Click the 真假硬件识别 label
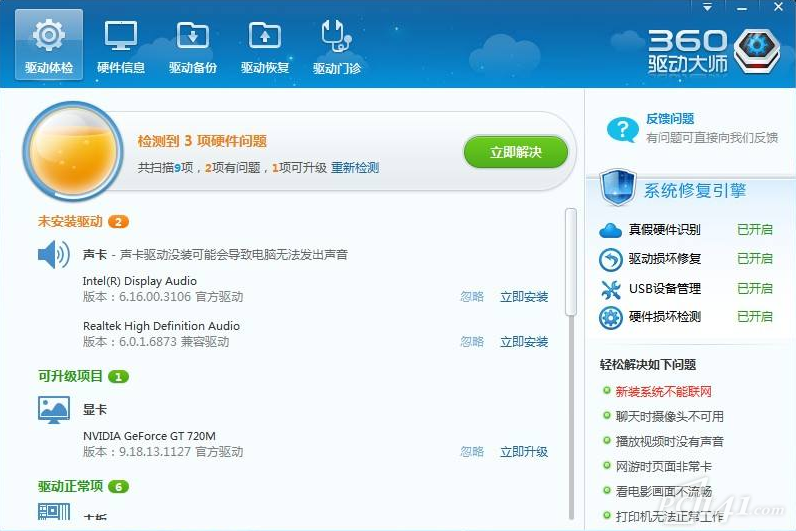 pyautogui.click(x=665, y=230)
